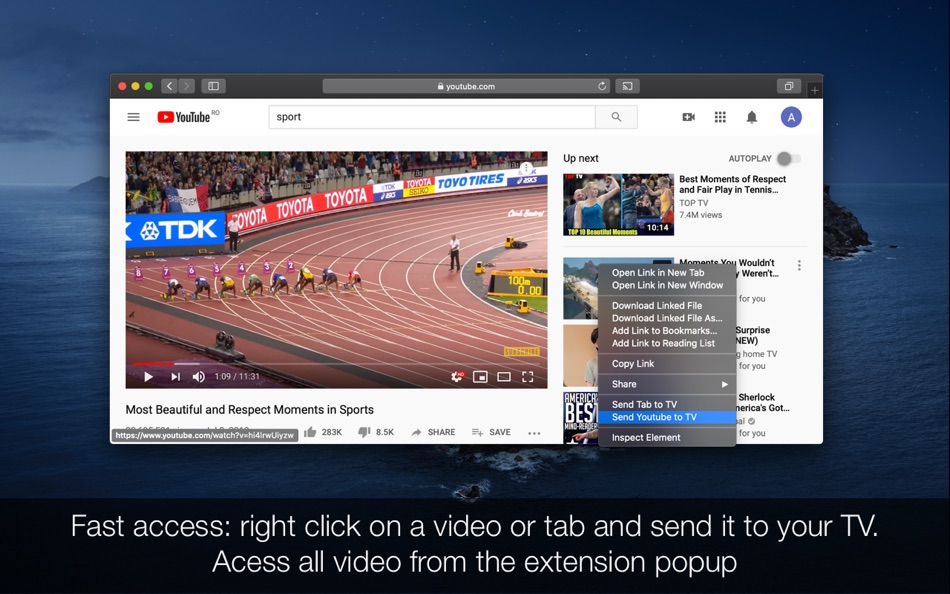Click the cast-to-TV extension toolbar icon

pyautogui.click(x=627, y=86)
